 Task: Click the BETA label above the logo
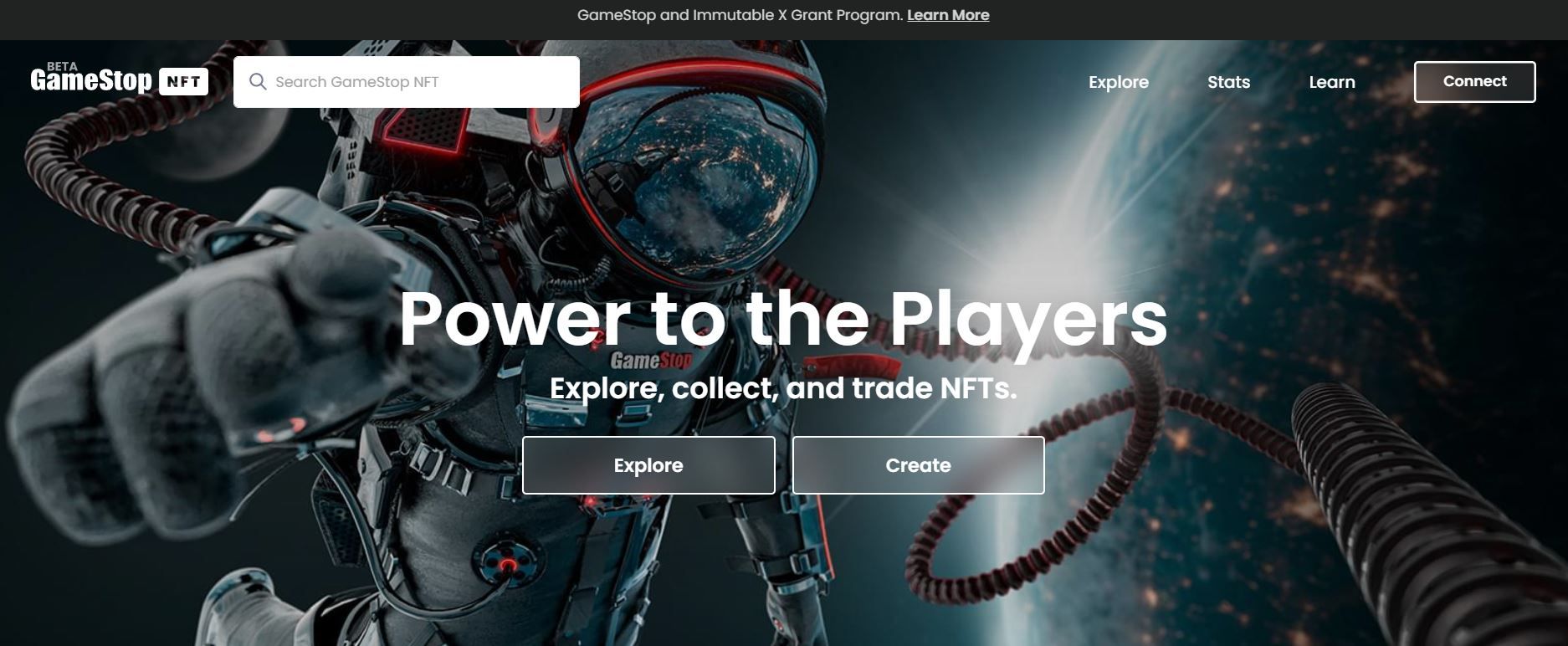(62, 66)
